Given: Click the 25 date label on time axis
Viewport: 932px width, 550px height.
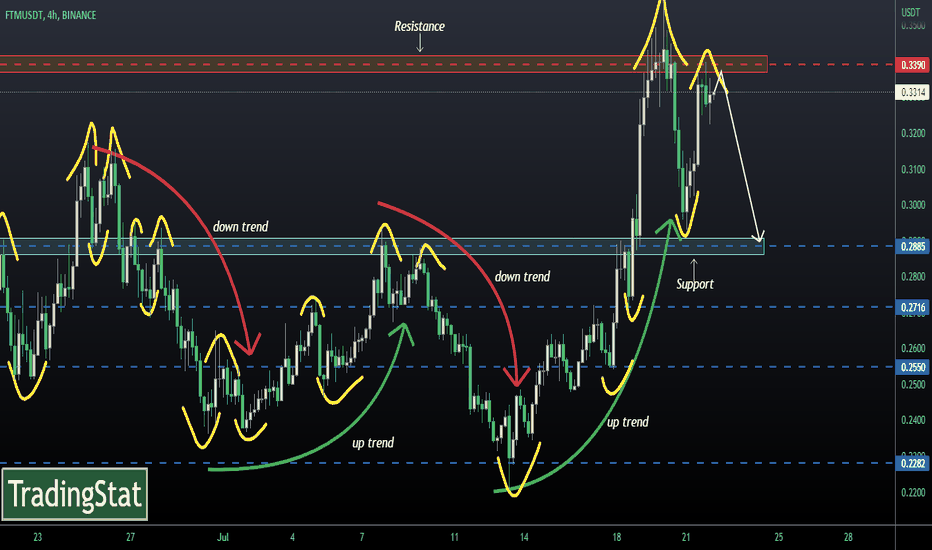Looking at the screenshot, I should click(779, 538).
